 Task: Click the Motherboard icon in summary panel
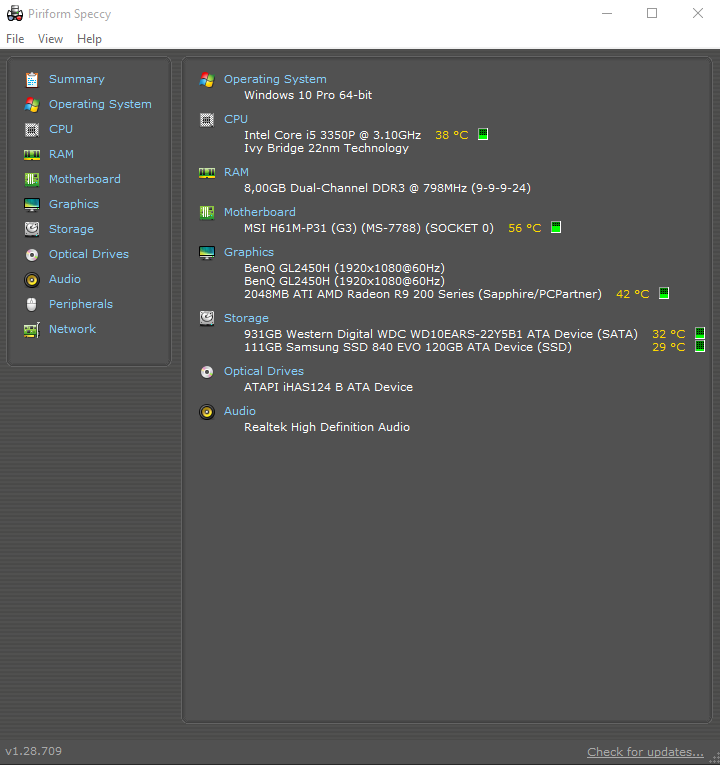207,212
